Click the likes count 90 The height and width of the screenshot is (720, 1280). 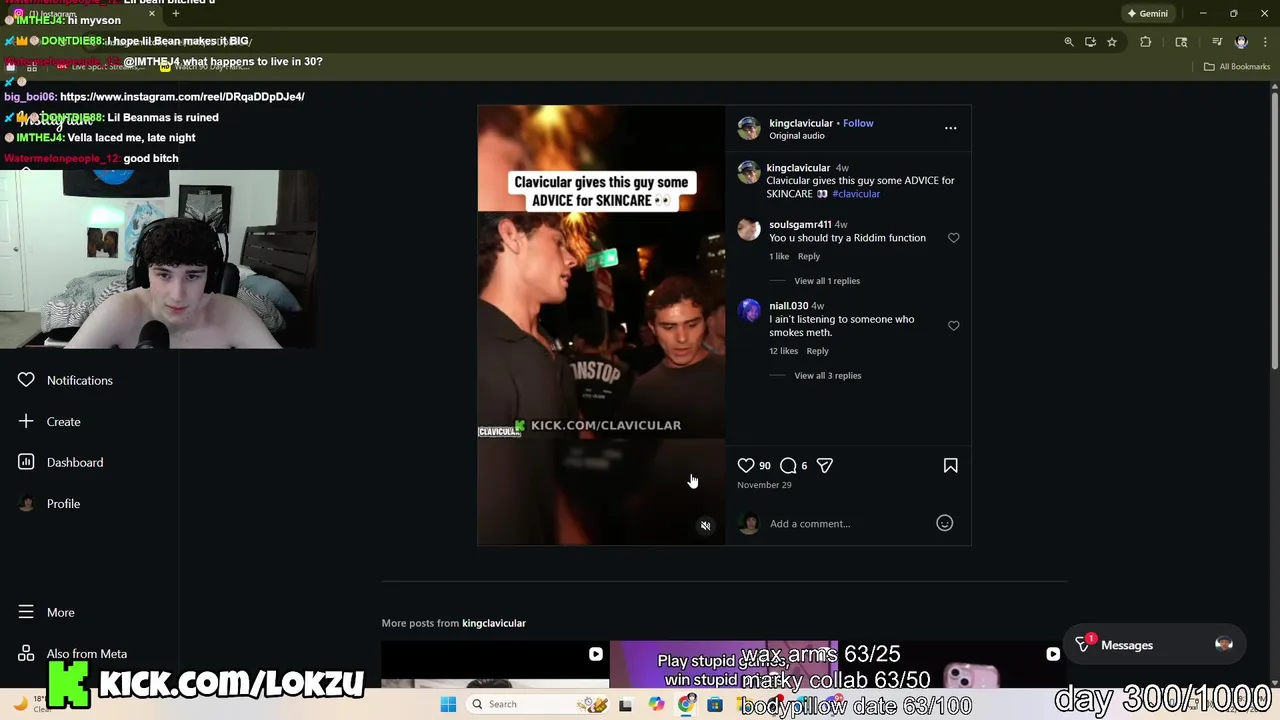764,466
